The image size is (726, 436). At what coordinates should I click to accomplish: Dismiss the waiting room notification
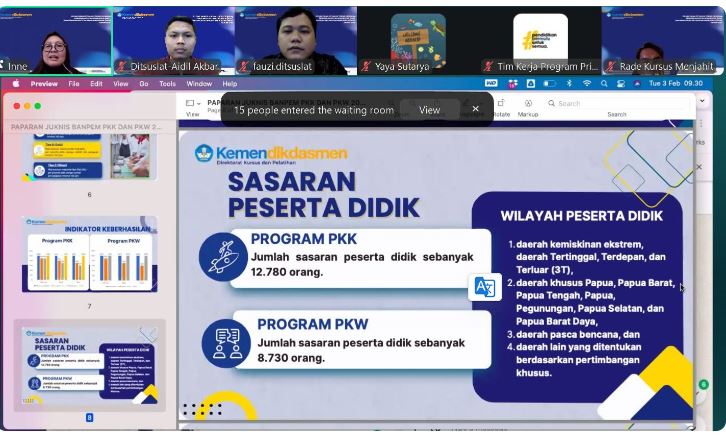click(x=475, y=109)
